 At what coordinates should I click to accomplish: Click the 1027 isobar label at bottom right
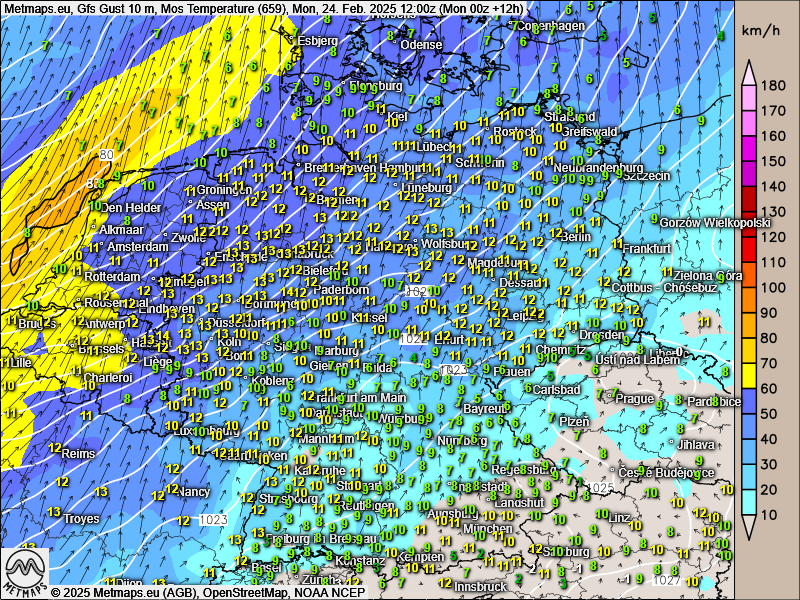click(665, 580)
